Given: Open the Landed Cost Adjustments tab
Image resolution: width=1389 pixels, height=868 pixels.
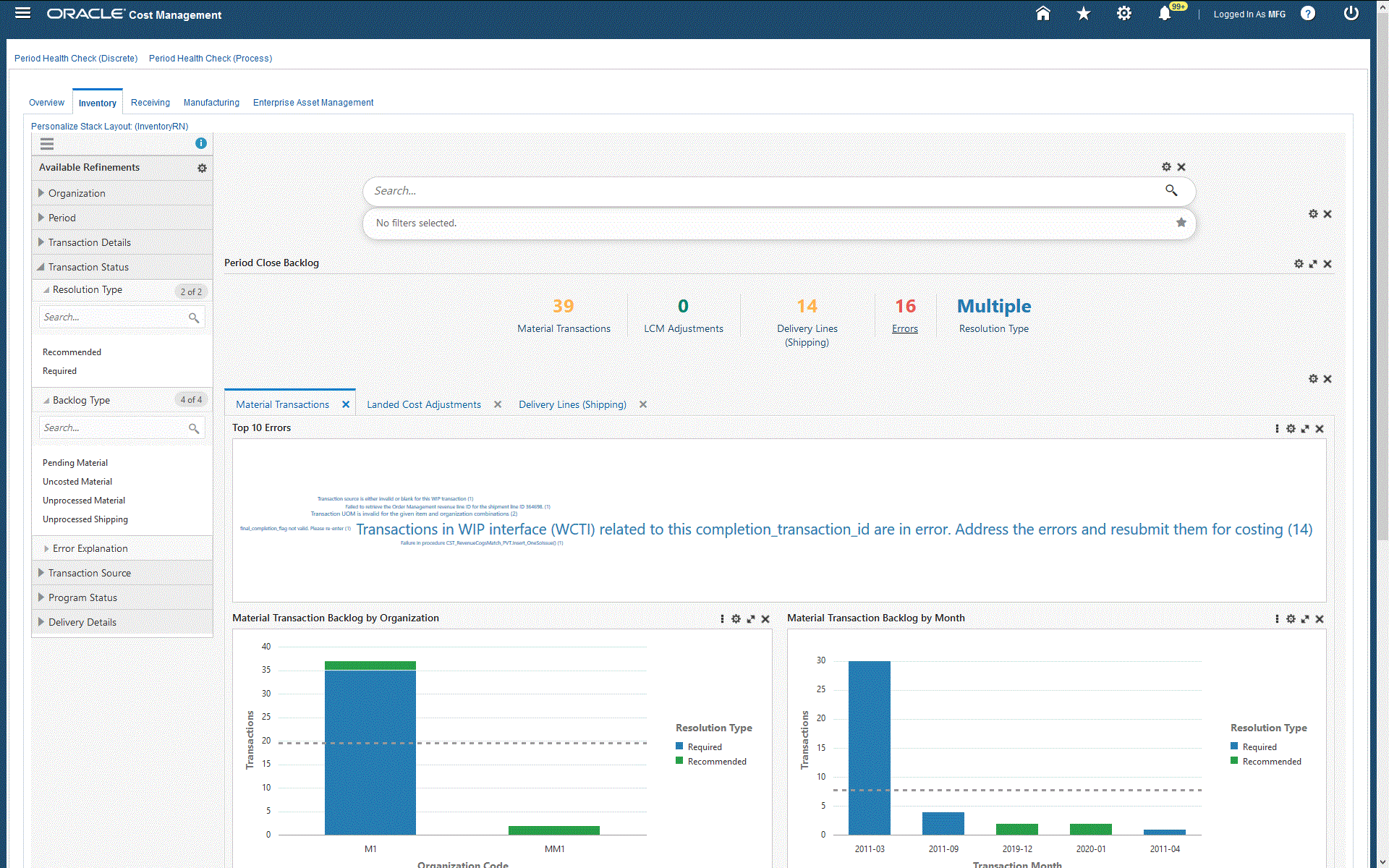Looking at the screenshot, I should click(423, 404).
